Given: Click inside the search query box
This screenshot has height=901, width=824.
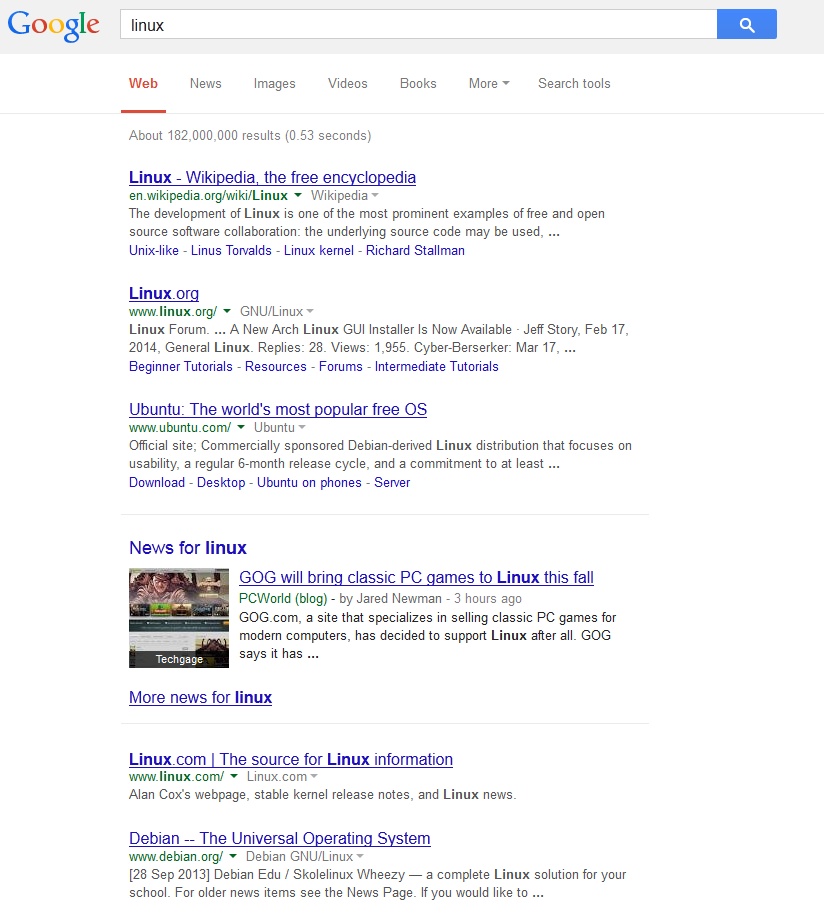Looking at the screenshot, I should click(x=400, y=23).
